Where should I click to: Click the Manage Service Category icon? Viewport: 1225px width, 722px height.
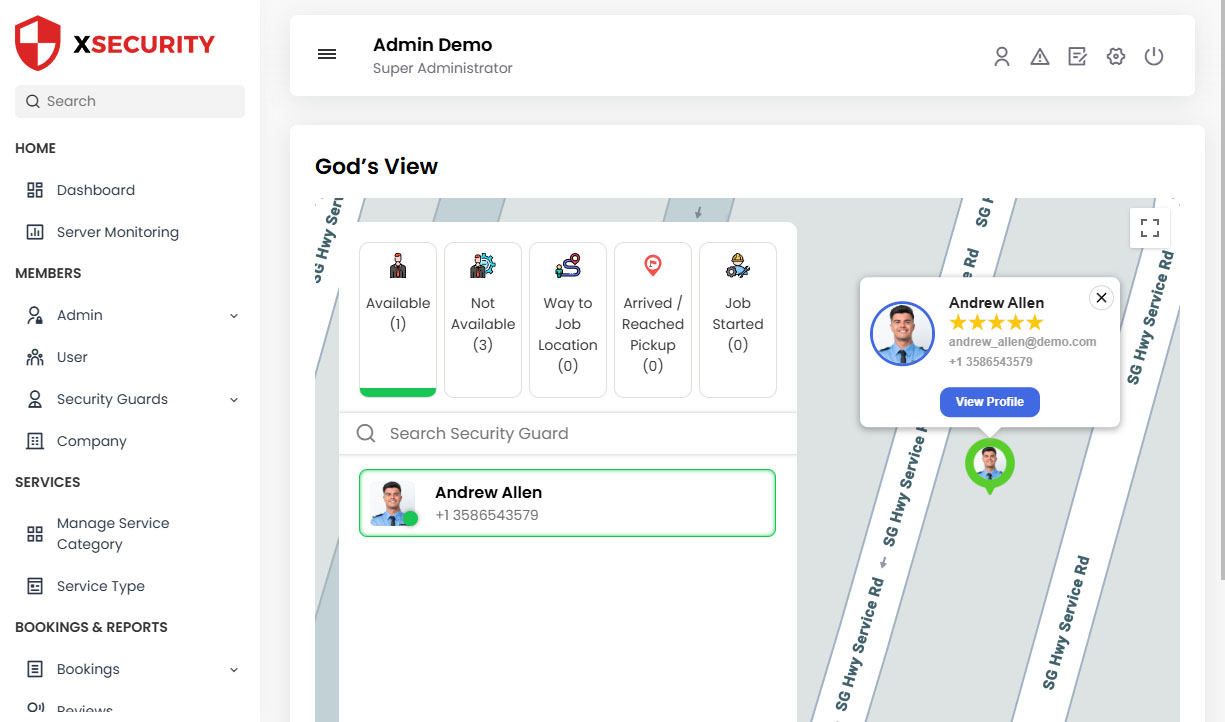(35, 534)
